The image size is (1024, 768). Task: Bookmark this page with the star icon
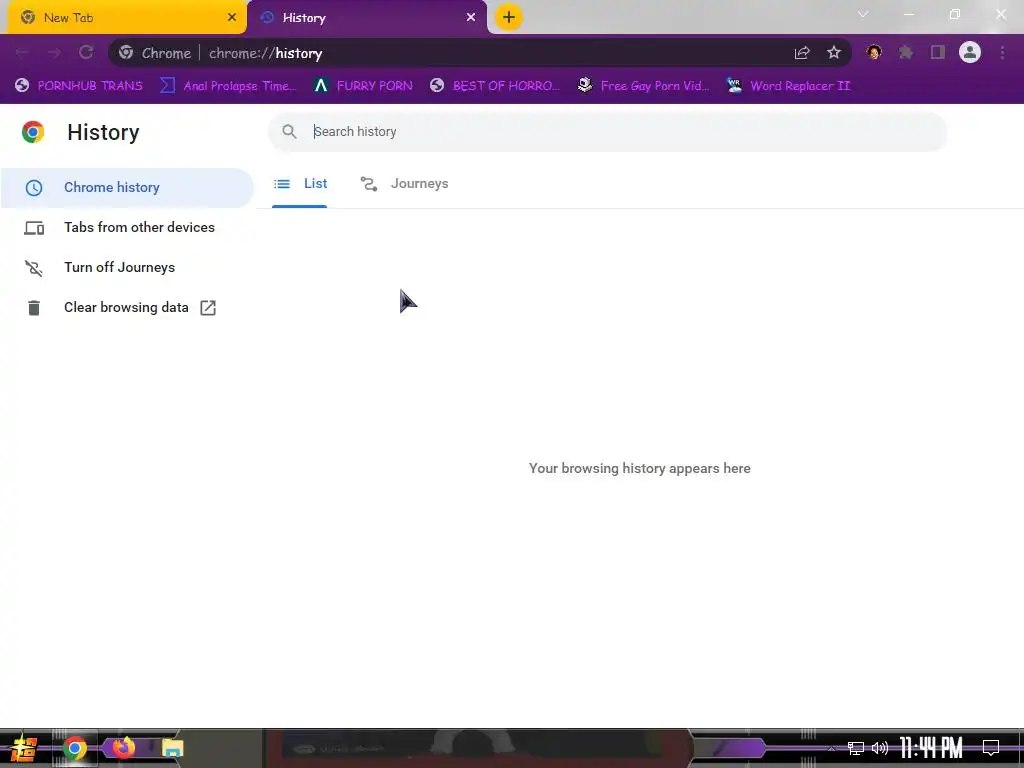coord(834,53)
